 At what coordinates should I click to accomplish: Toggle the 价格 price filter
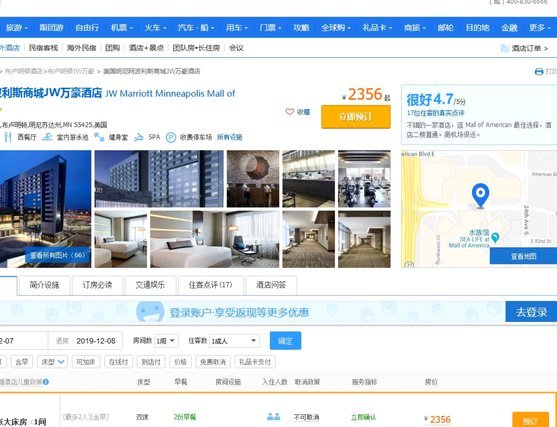[x=180, y=362]
